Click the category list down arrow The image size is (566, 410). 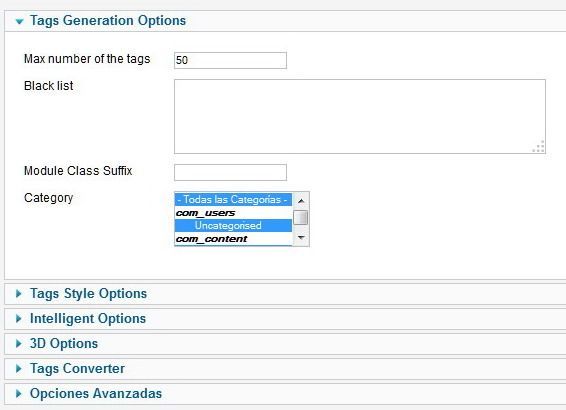[x=301, y=237]
